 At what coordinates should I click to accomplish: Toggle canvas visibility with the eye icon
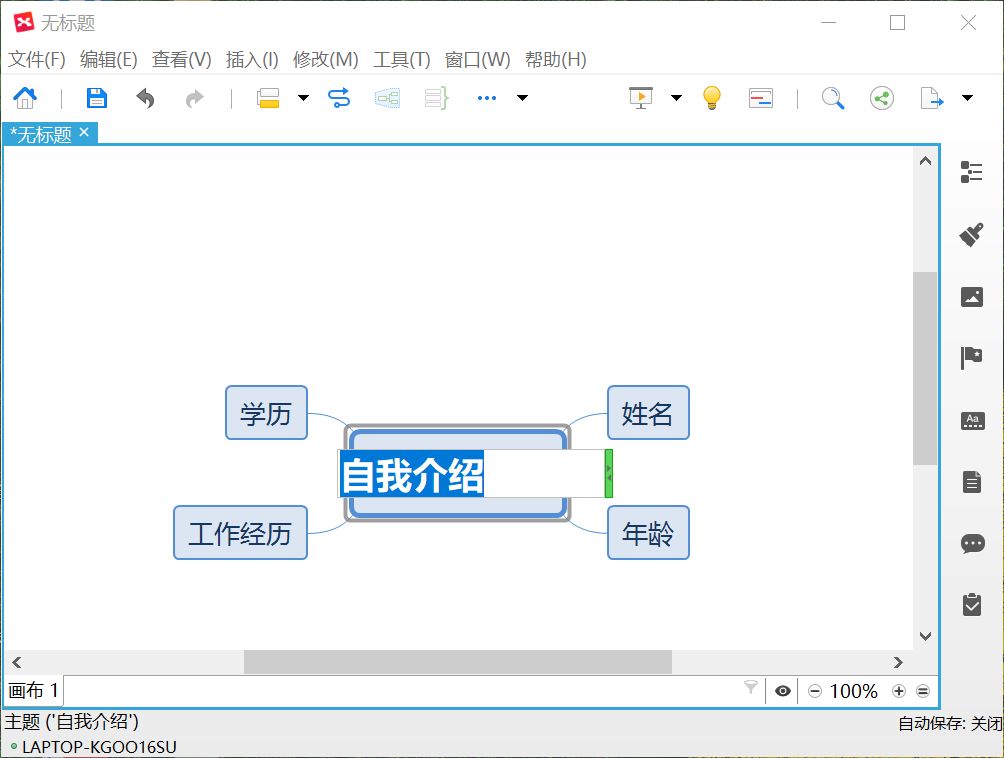point(782,690)
